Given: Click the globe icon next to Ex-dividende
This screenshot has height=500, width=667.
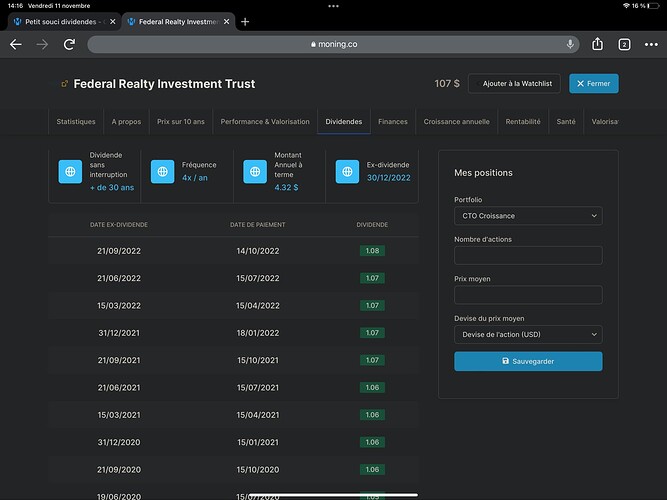Looking at the screenshot, I should click(347, 171).
